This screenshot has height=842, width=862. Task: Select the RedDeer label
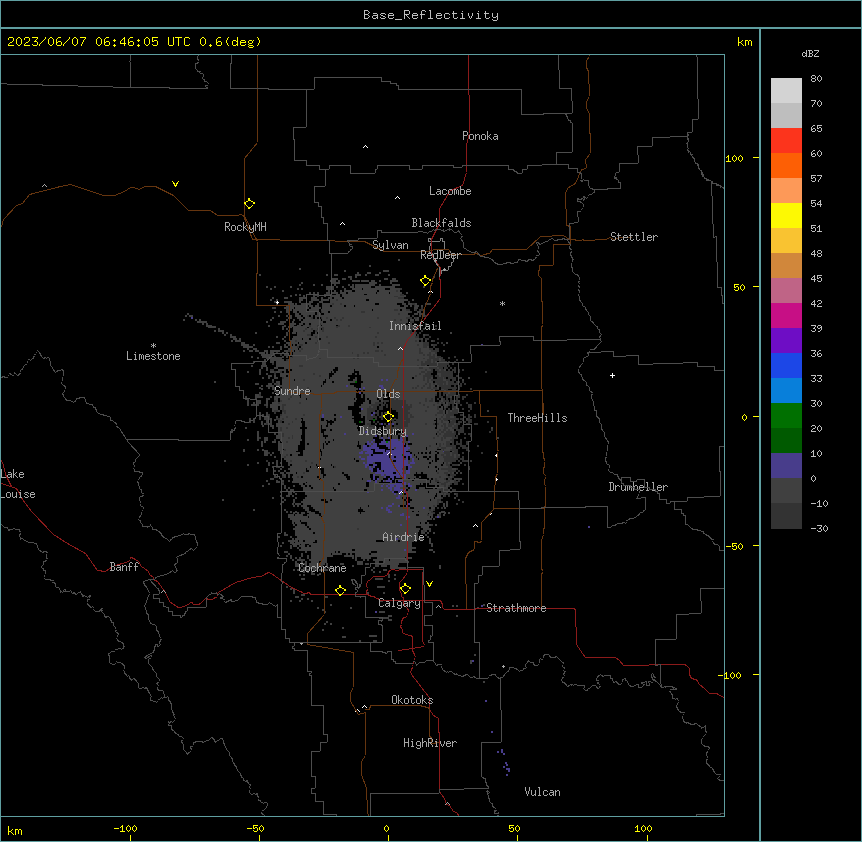click(440, 255)
